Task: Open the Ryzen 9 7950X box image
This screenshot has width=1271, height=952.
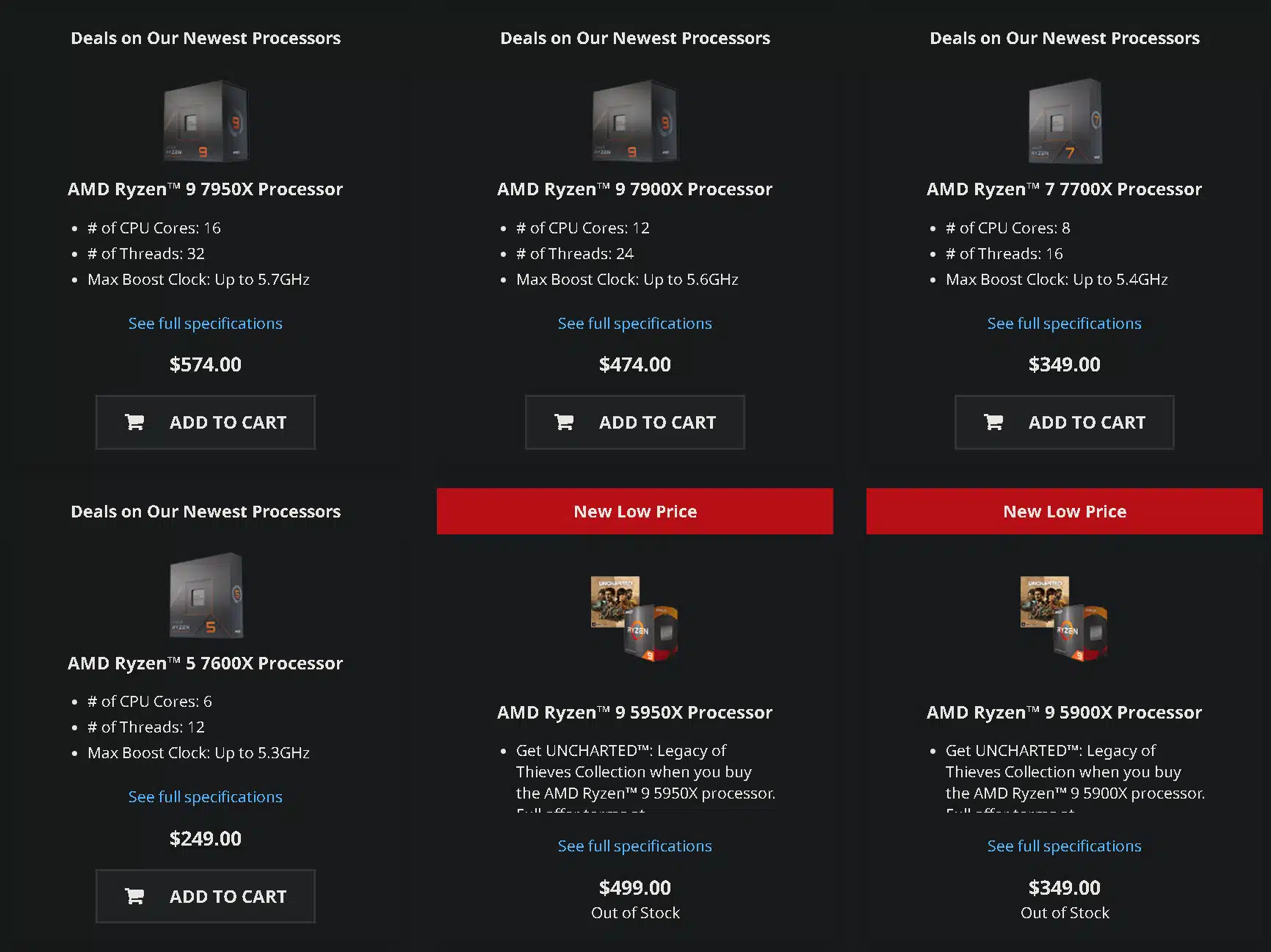Action: (206, 121)
